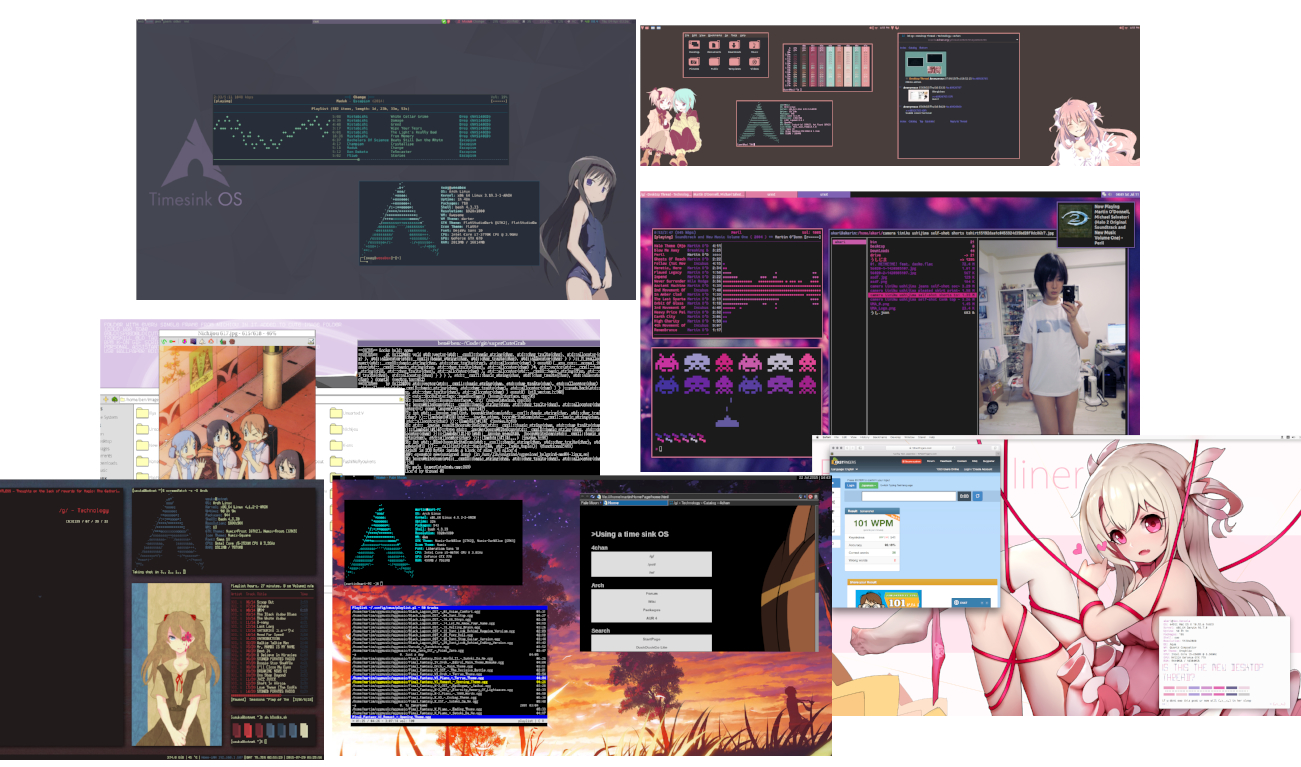This screenshot has width=1301, height=767.
Task: Open the Music folder icon in the pink file manager
Action: [x=754, y=45]
